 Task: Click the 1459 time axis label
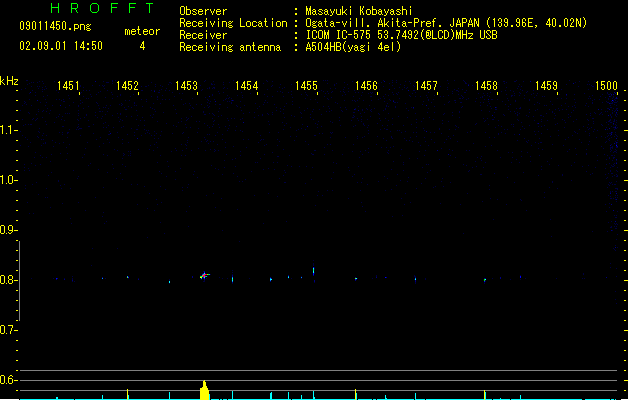tap(546, 86)
